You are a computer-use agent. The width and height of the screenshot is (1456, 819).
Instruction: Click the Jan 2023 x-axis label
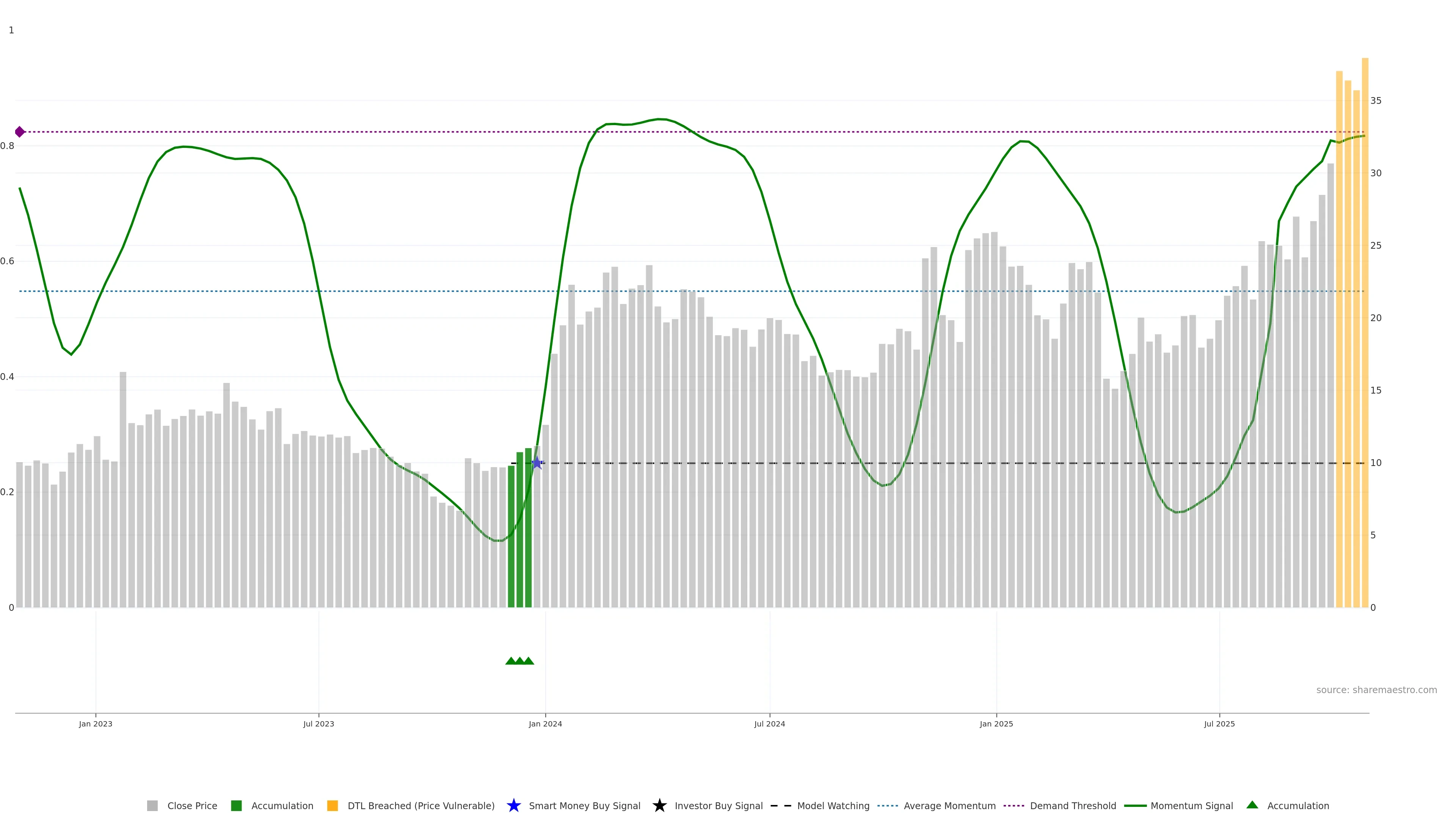[x=96, y=723]
